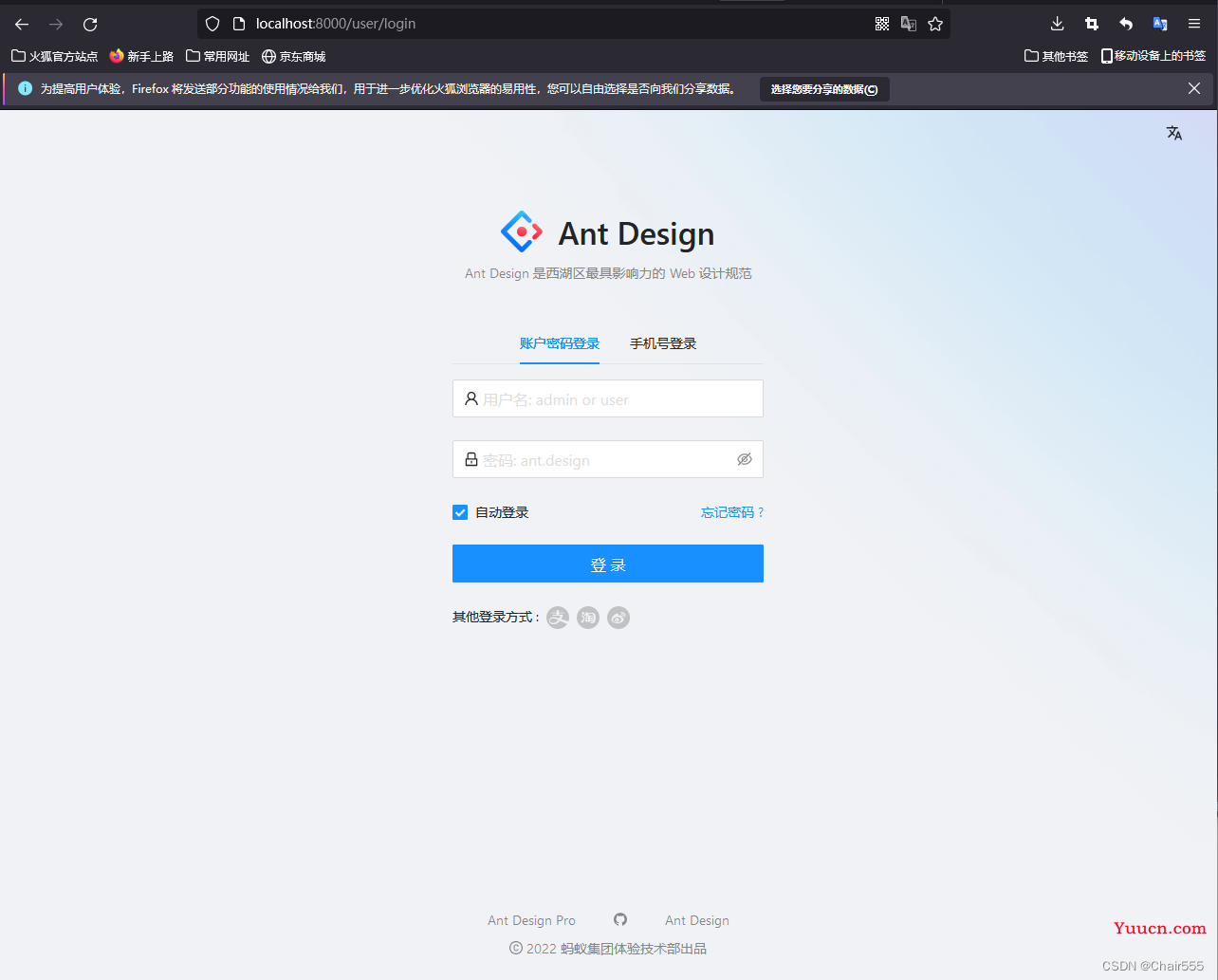Click the address bar URL localhost:8000/user/login
The height and width of the screenshot is (980, 1218).
click(336, 24)
